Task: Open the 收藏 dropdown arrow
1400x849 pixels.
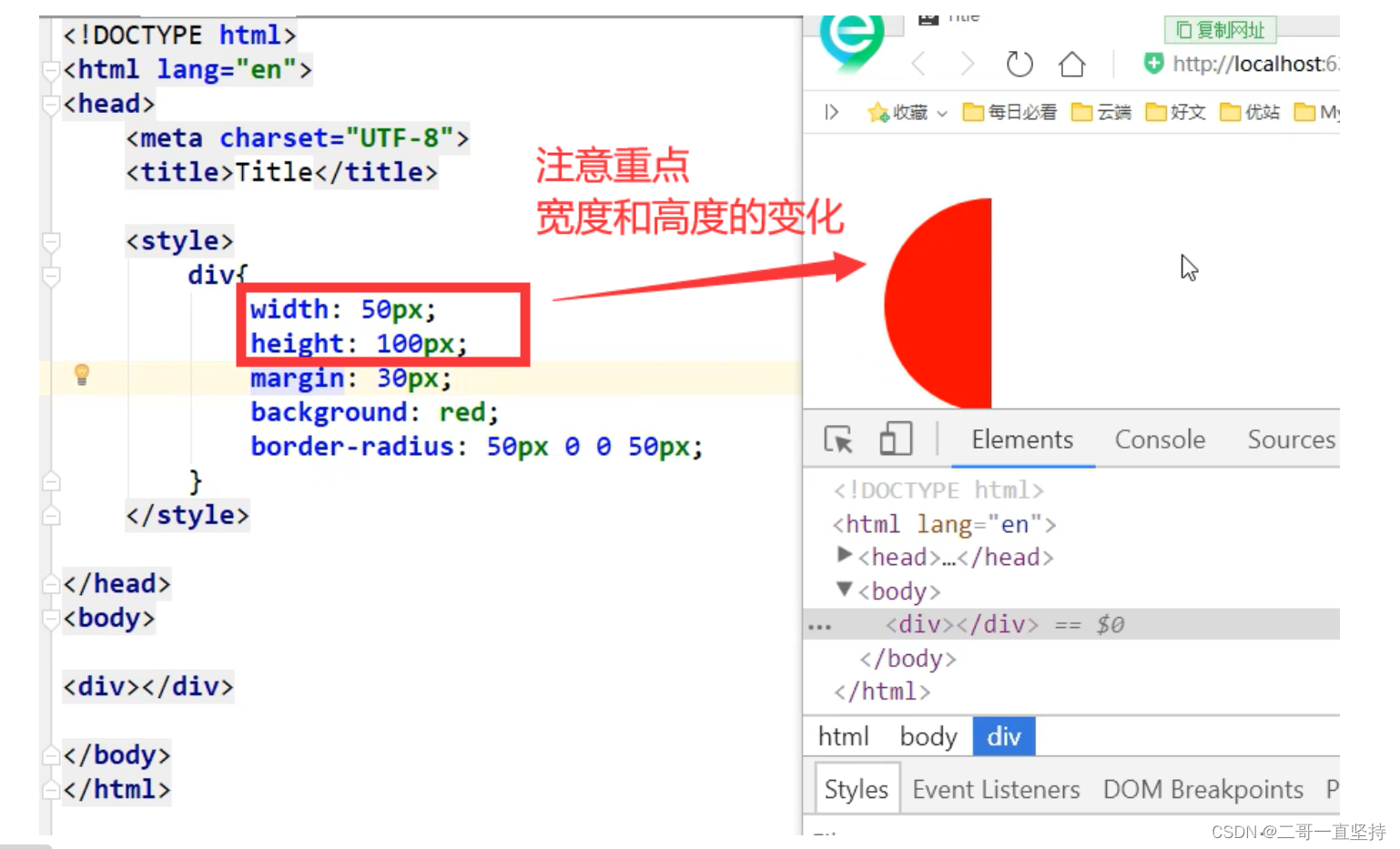Action: click(942, 114)
